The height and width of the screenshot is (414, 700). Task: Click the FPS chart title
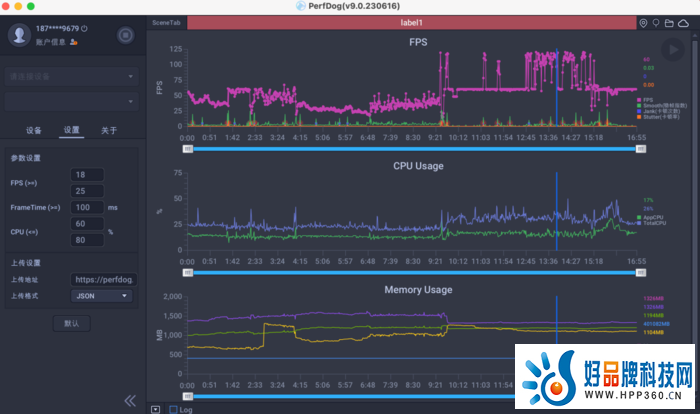coord(418,42)
